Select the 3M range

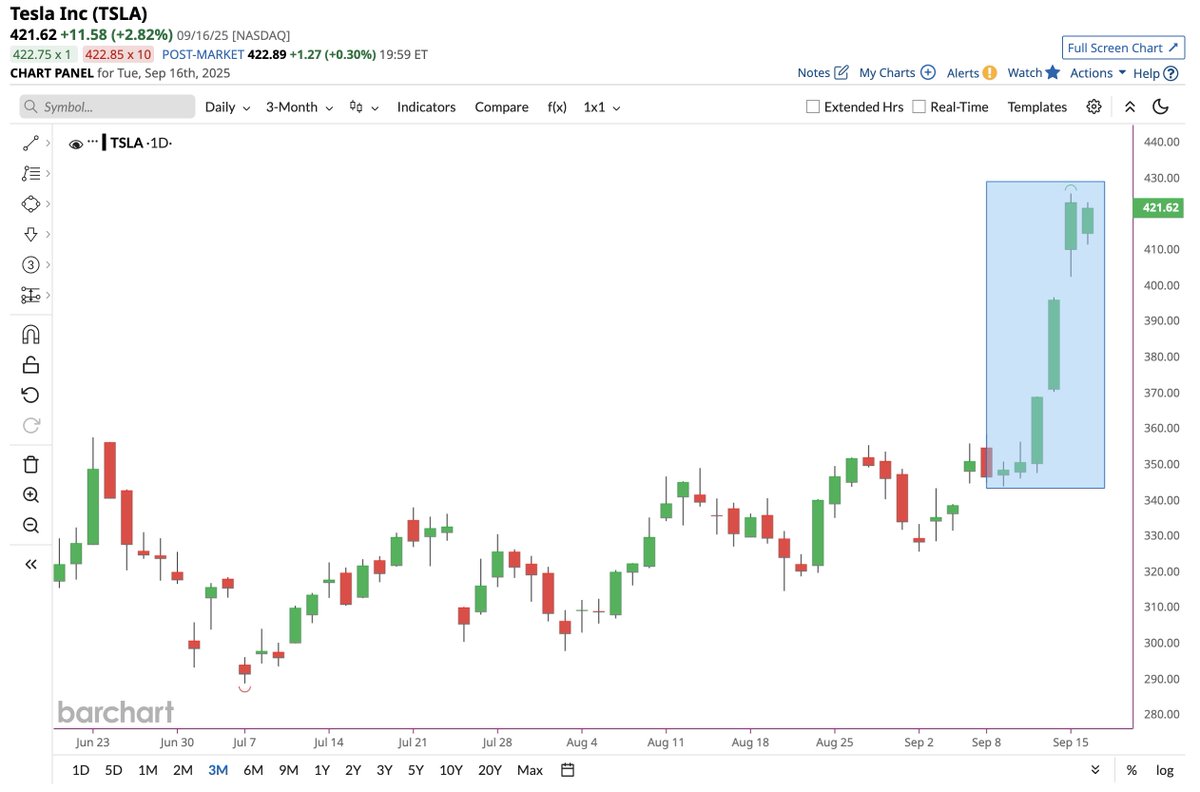click(x=218, y=770)
